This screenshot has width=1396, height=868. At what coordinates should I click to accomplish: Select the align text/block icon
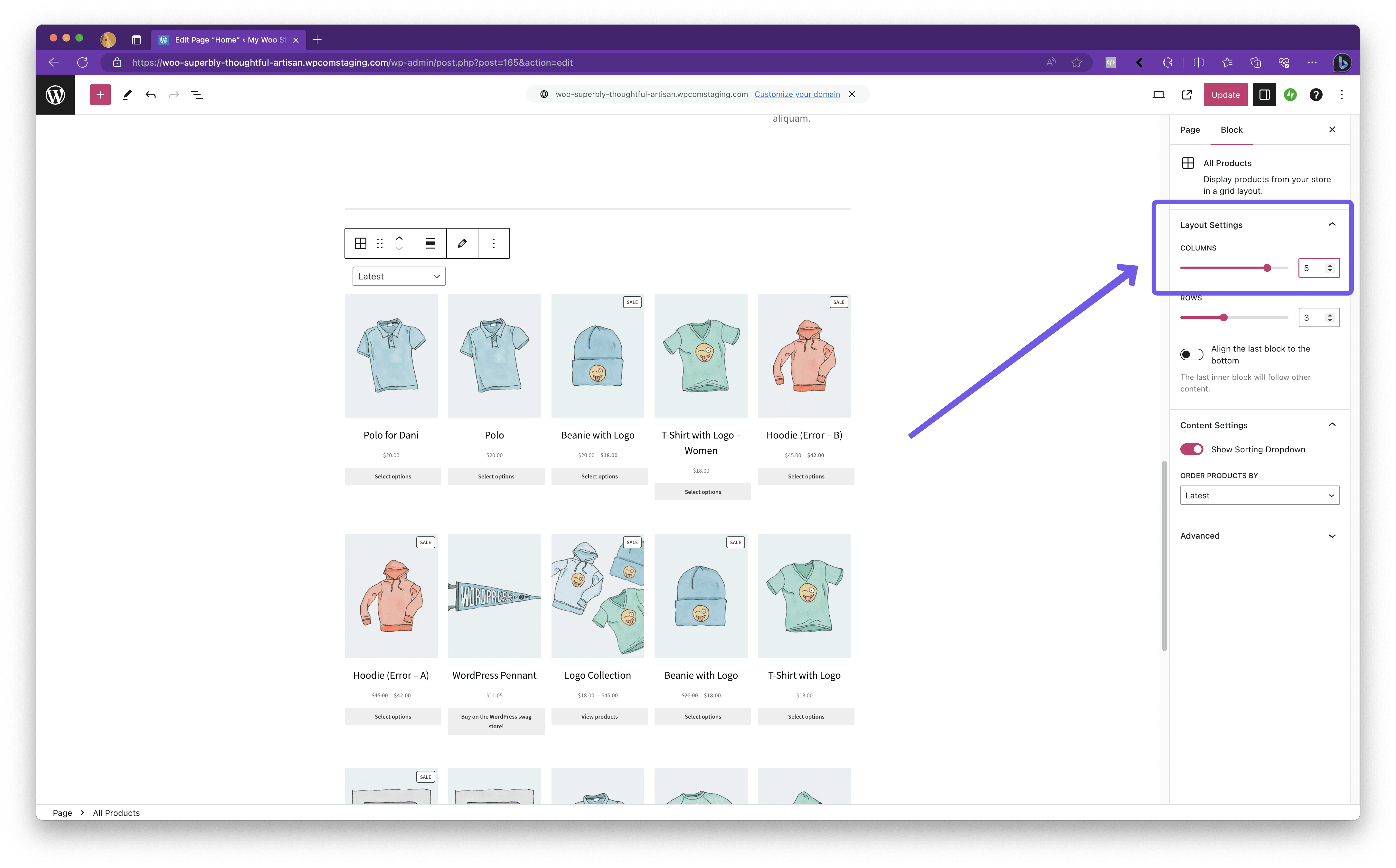tap(431, 243)
